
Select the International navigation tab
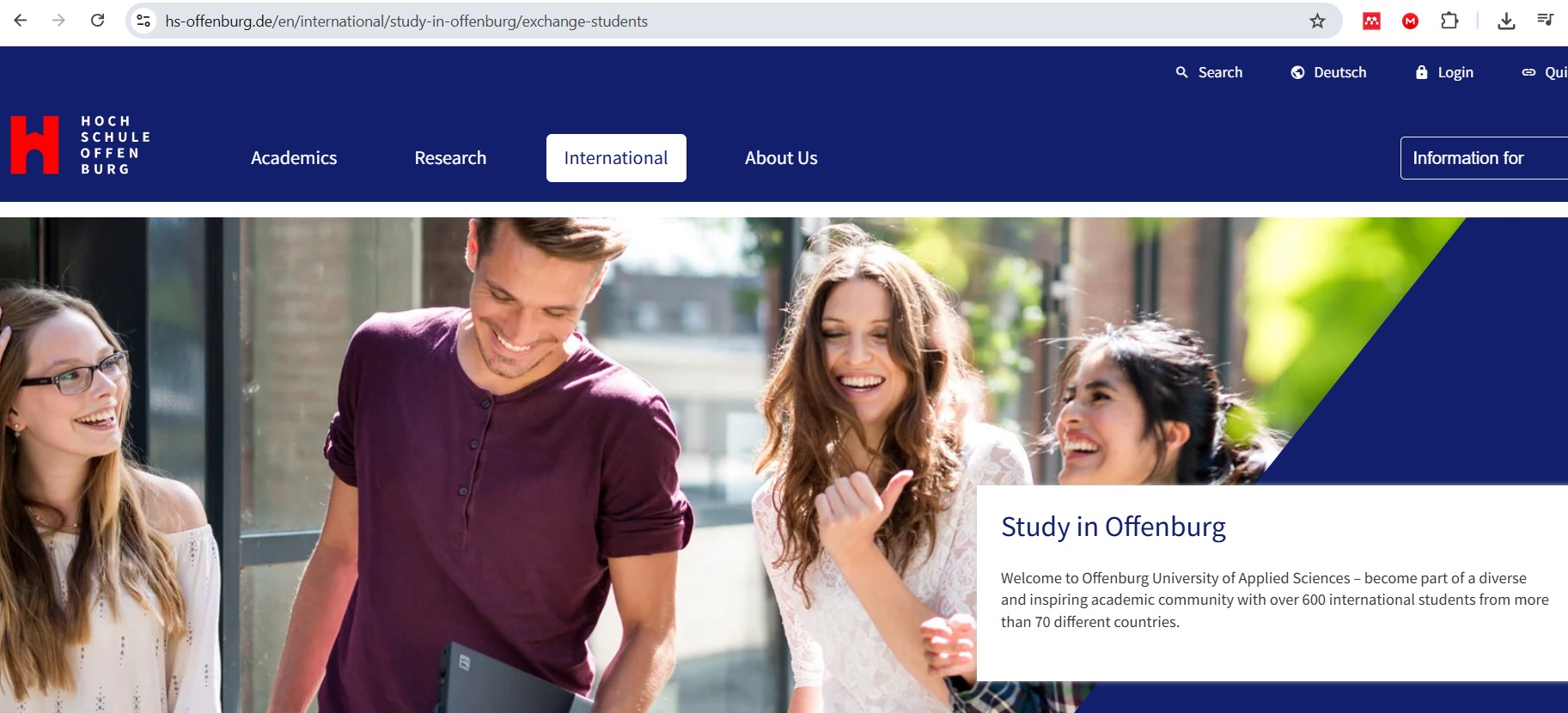pos(616,158)
